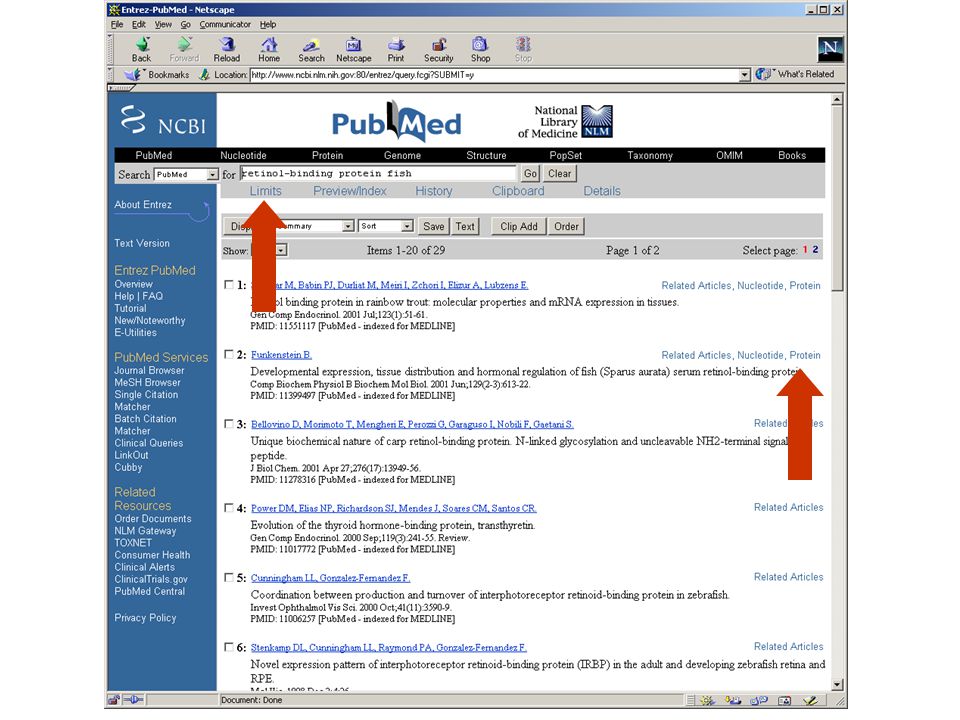The width and height of the screenshot is (960, 720).
Task: Go to Home via toolbar icon
Action: click(x=269, y=45)
